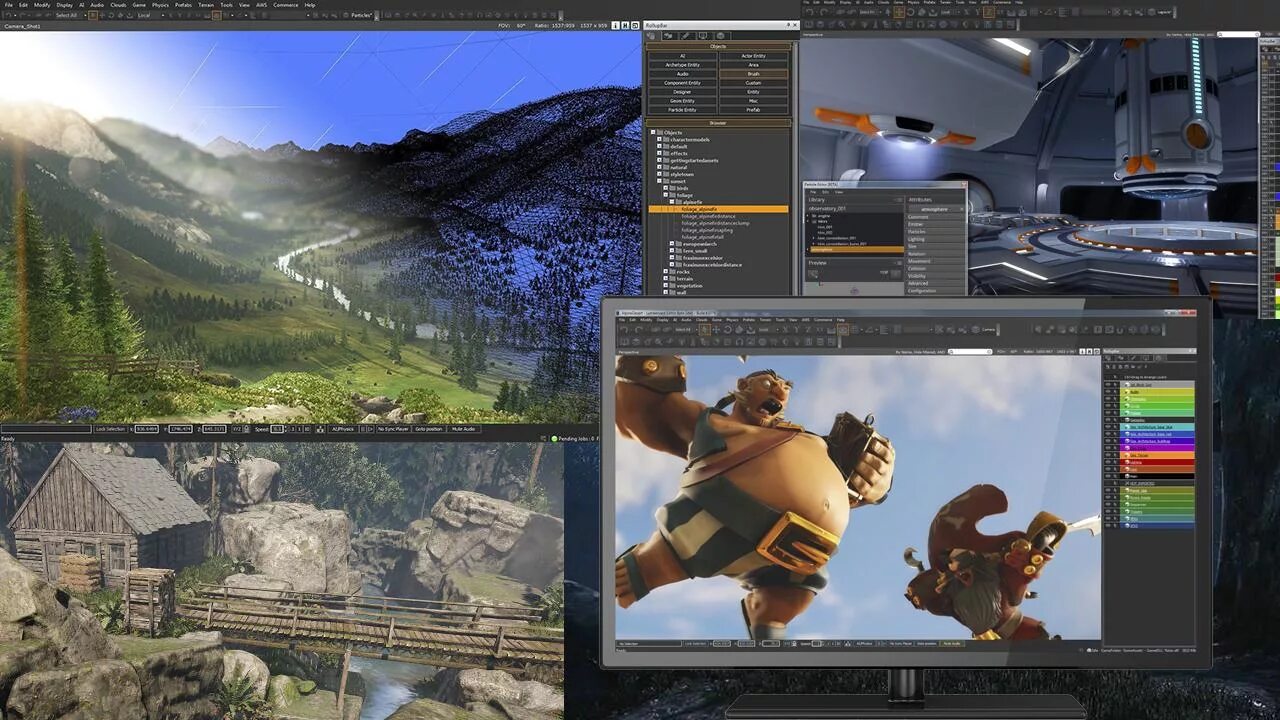Open the Configuration attribute section in the Particle Editor
Viewport: 1280px width, 720px height.
935,291
